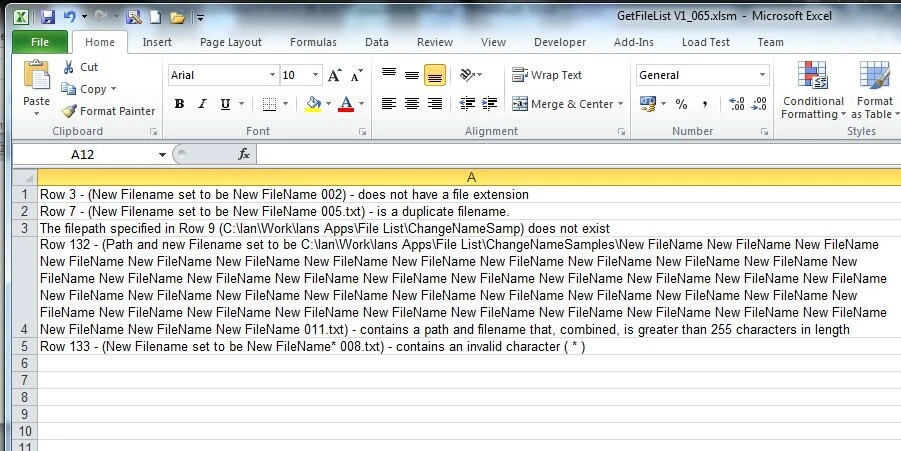901x451 pixels.
Task: Click inside the formula bar
Action: click(x=579, y=154)
